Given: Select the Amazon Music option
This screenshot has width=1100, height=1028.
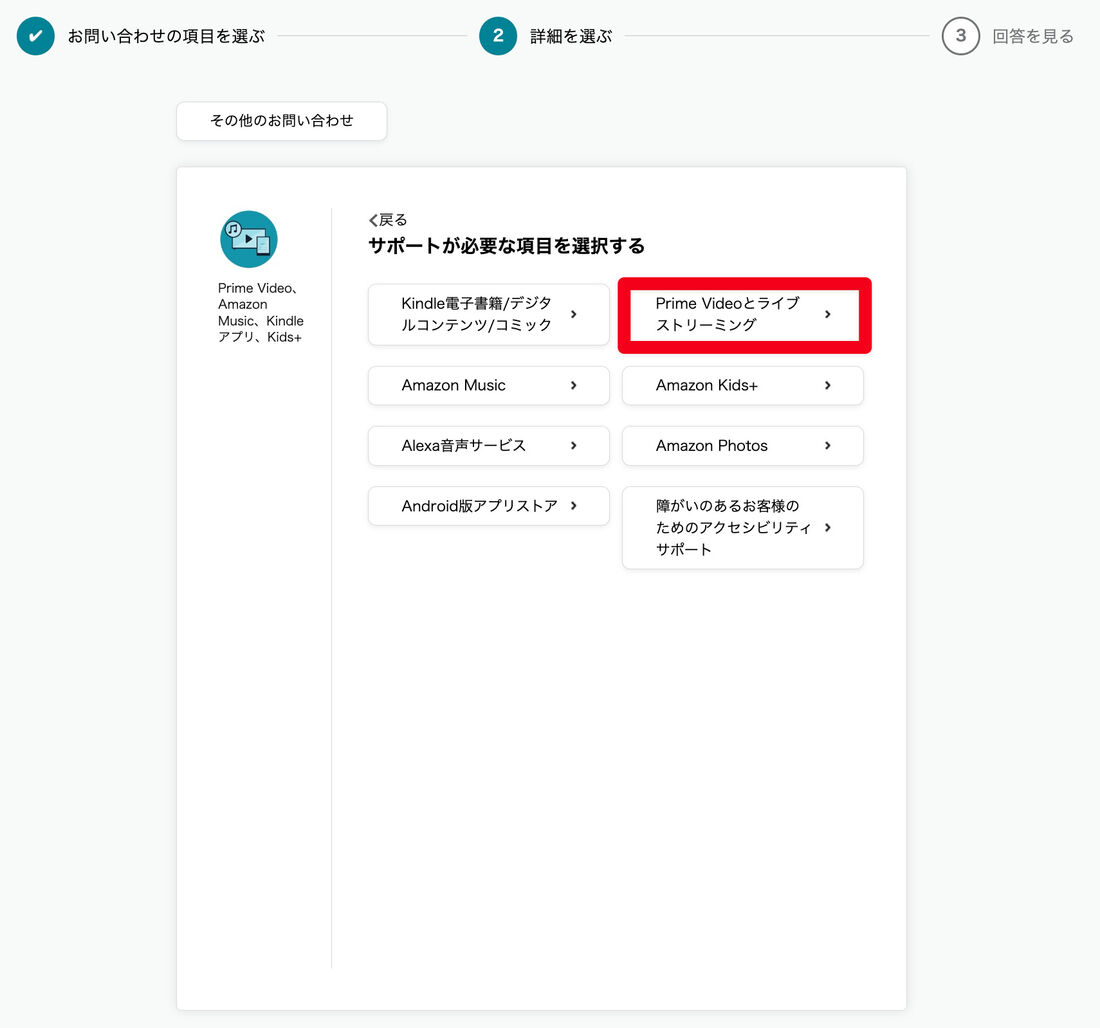Looking at the screenshot, I should click(x=489, y=385).
